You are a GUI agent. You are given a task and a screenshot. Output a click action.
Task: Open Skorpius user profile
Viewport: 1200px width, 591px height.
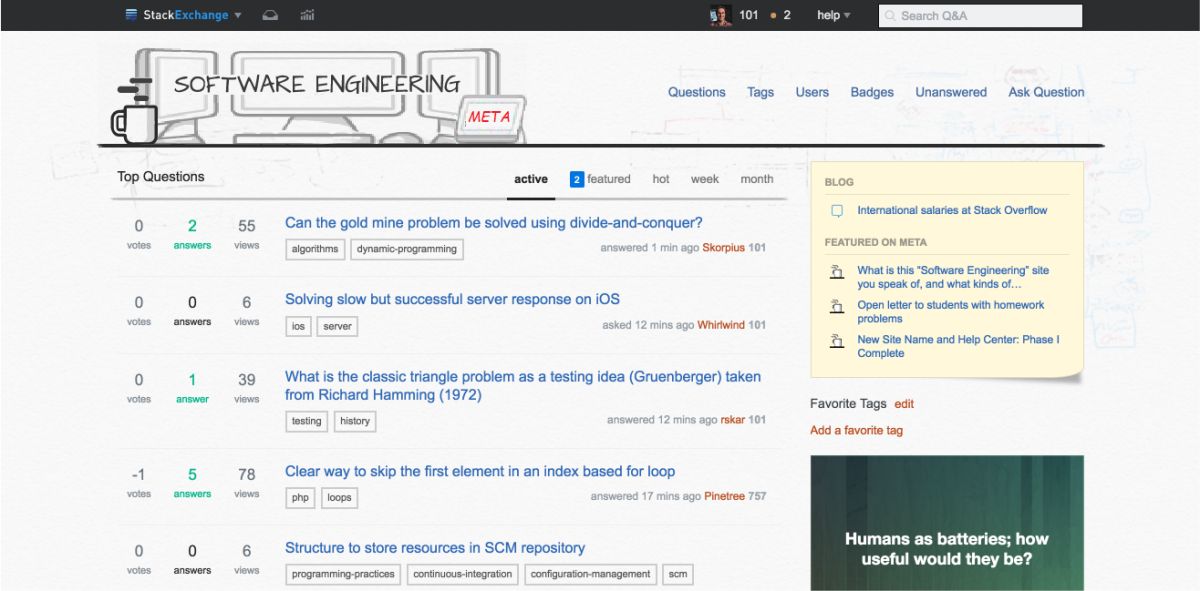point(724,248)
